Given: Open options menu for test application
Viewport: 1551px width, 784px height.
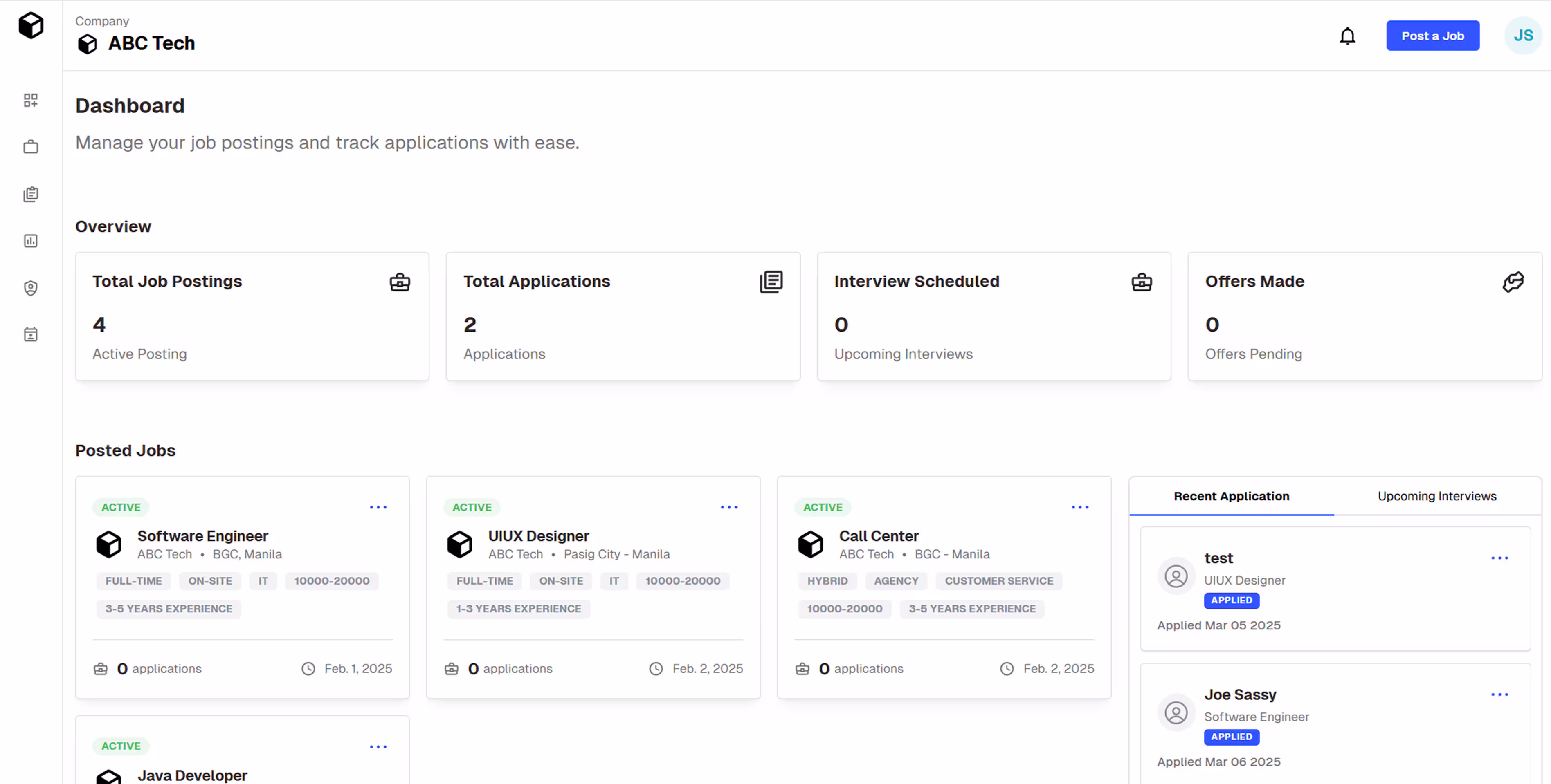Looking at the screenshot, I should tap(1499, 558).
